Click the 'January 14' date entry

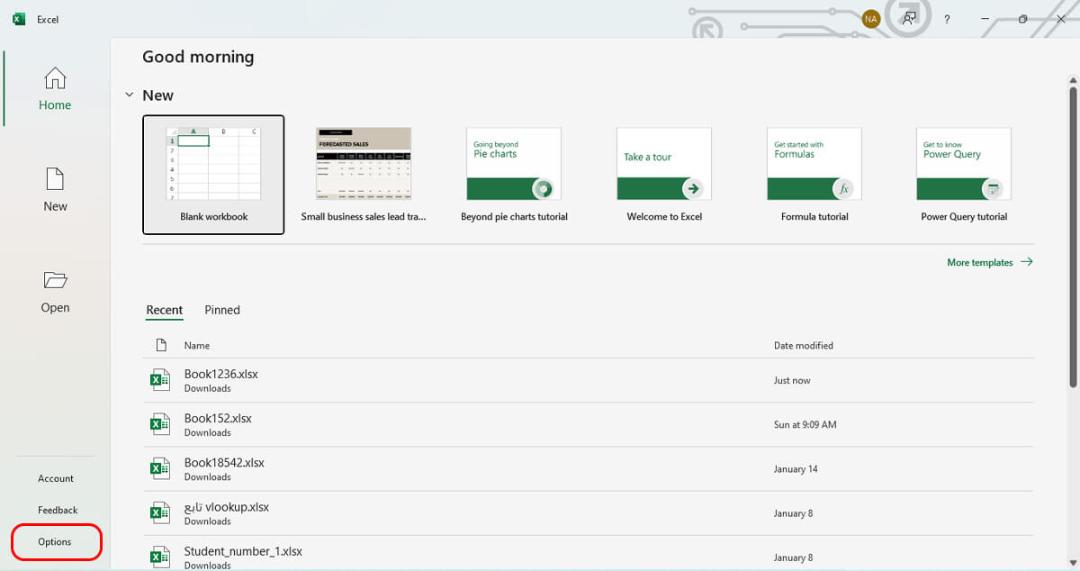(x=795, y=468)
